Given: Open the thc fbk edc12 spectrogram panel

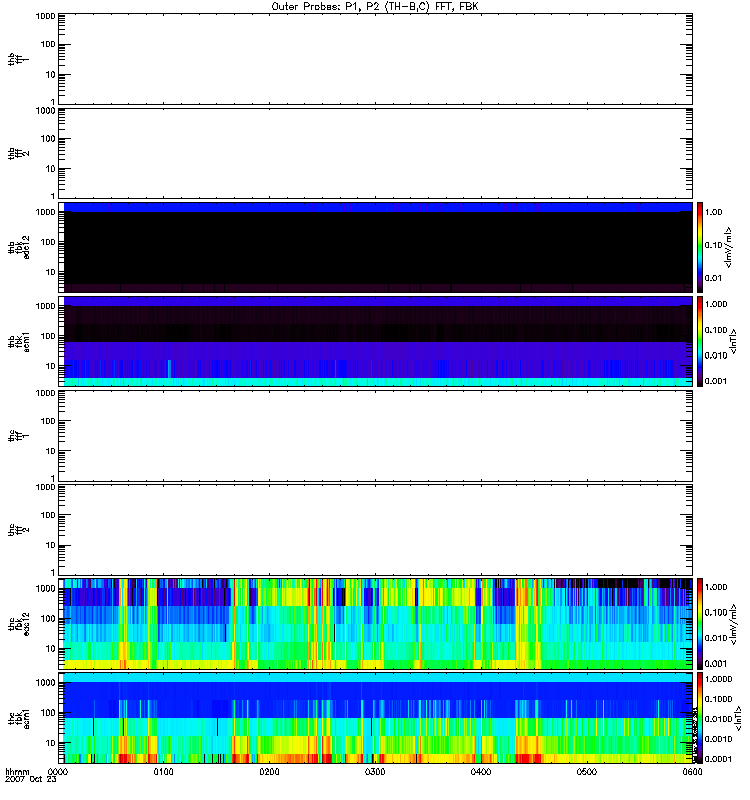Looking at the screenshot, I should [x=376, y=623].
